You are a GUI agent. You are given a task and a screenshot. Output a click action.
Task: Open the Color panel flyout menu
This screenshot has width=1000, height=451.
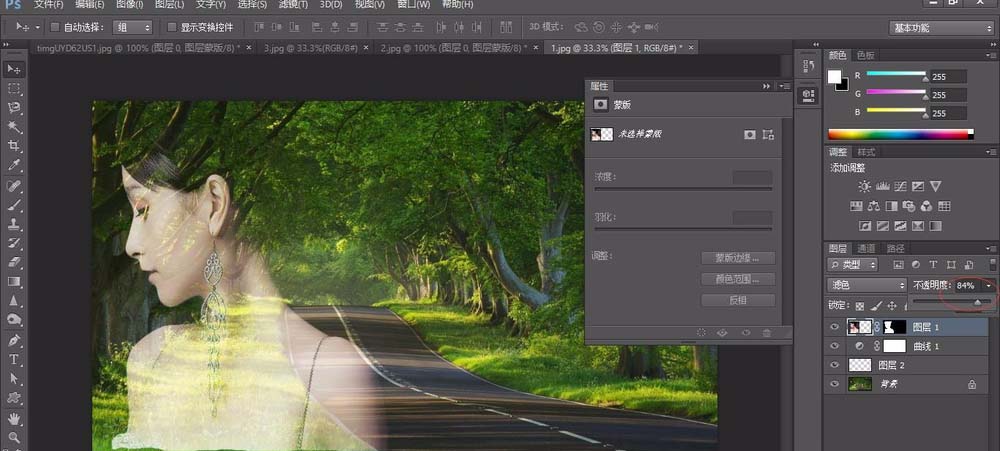pos(992,55)
